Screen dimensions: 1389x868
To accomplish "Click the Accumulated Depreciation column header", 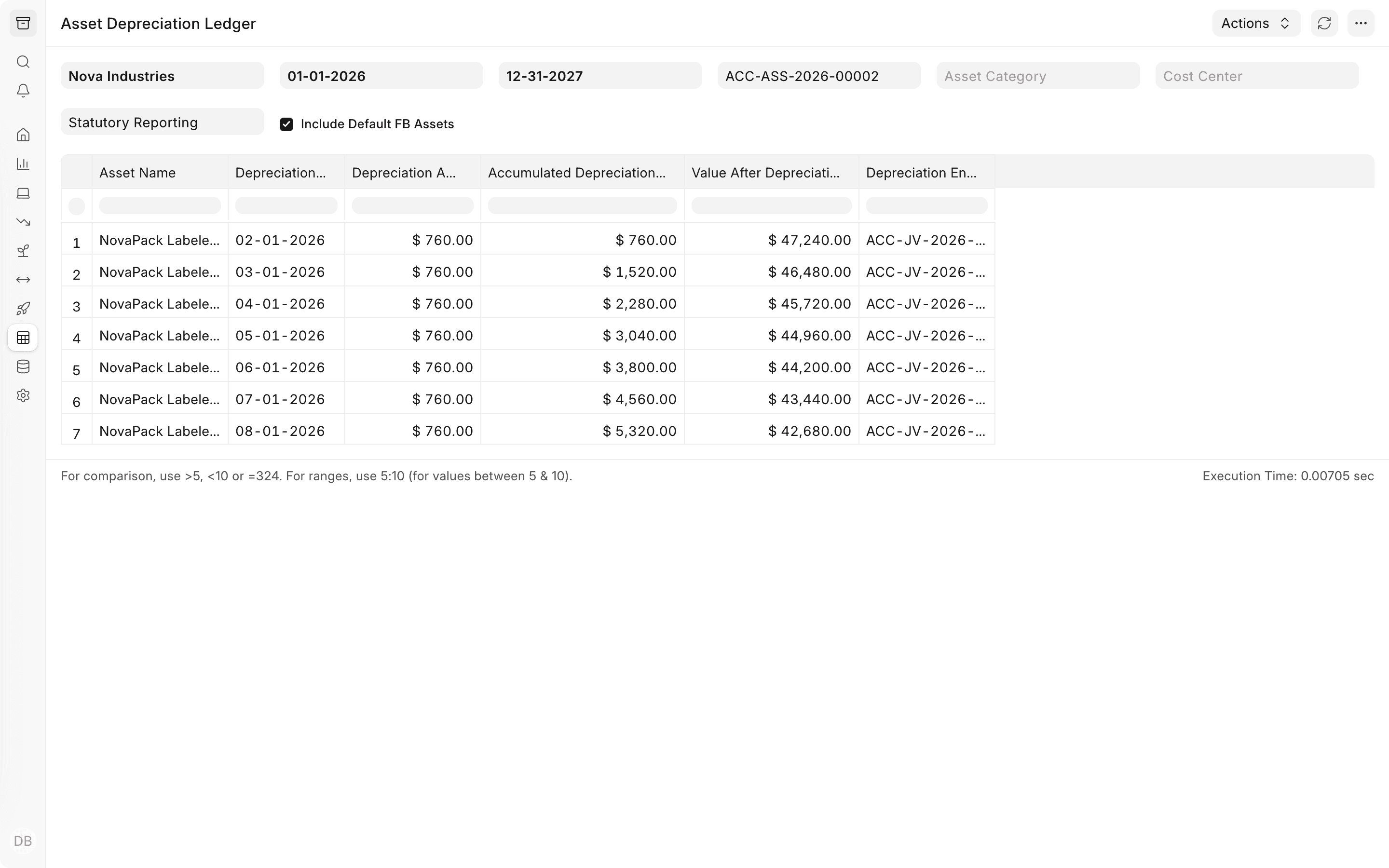I will (582, 172).
